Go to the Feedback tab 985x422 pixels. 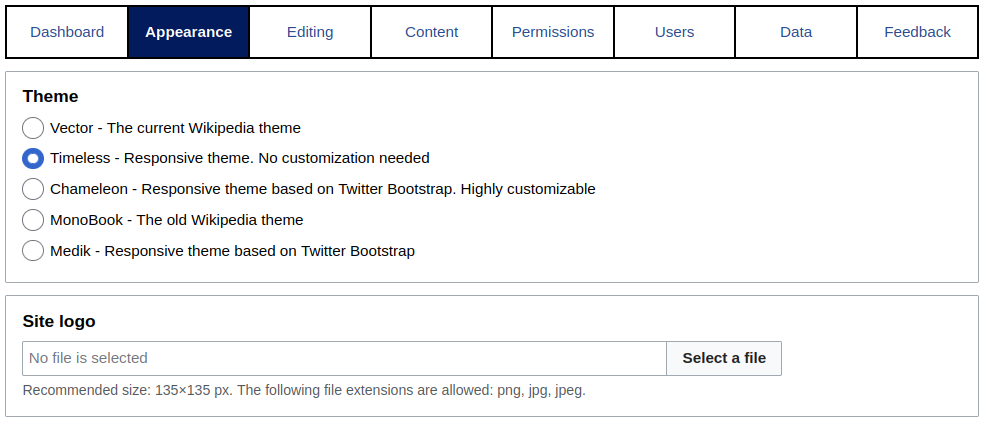coord(917,32)
